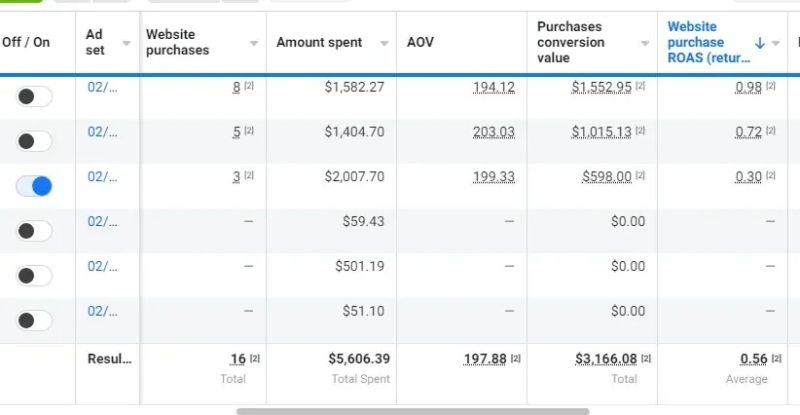Turn off the active ad set spending $2,007.70

(x=35, y=186)
